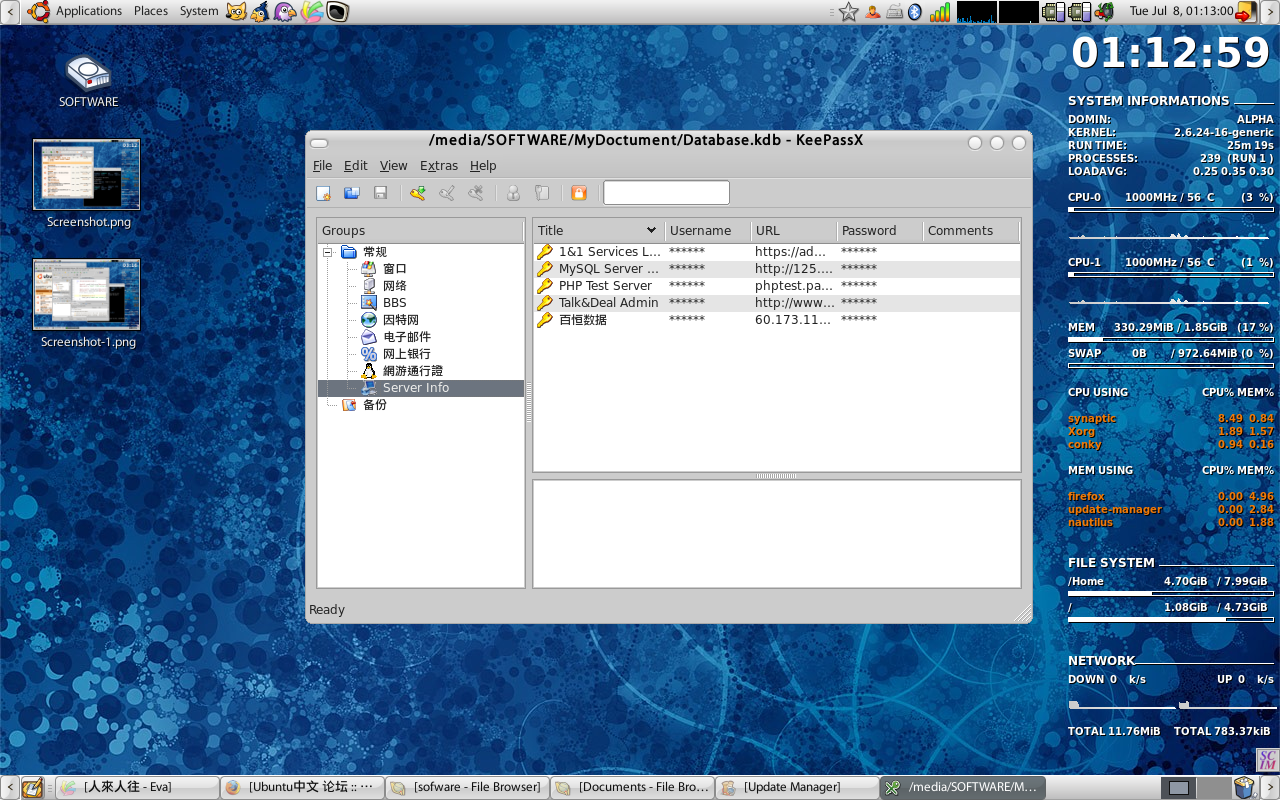The image size is (1280, 800).
Task: Click the Open Database toolbar icon
Action: click(x=352, y=193)
